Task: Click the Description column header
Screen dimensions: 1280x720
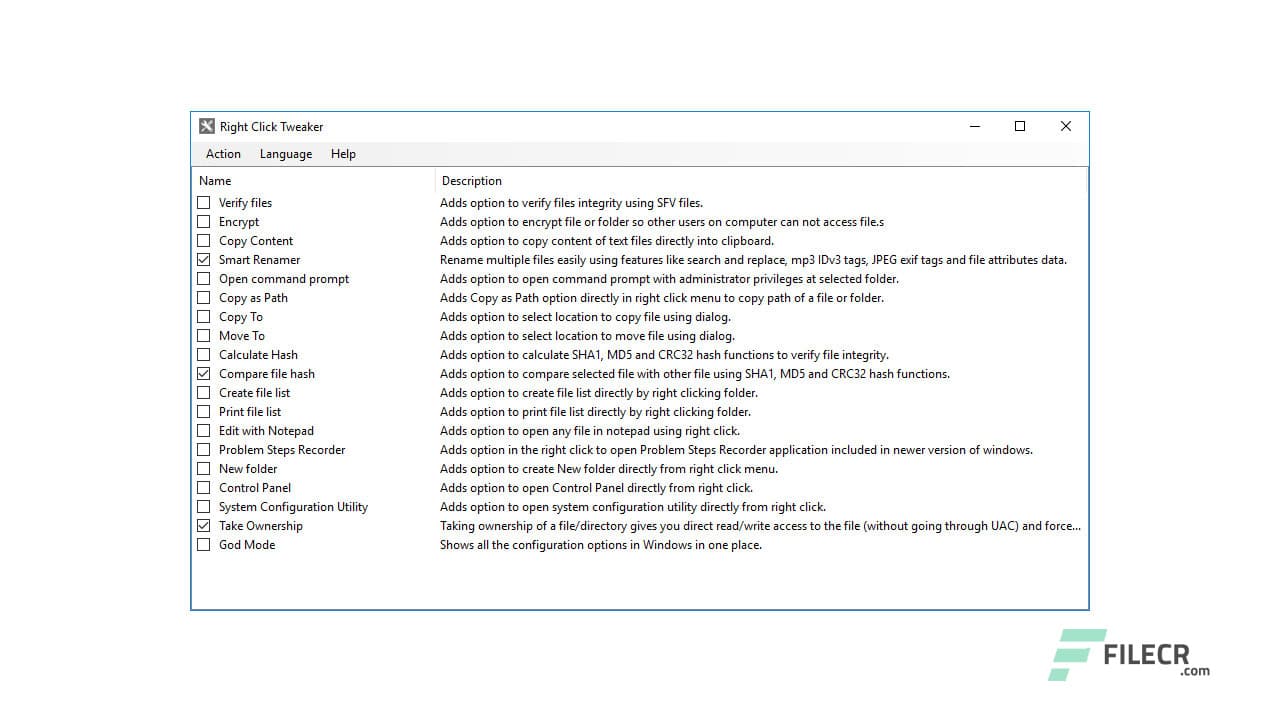Action: pos(472,180)
